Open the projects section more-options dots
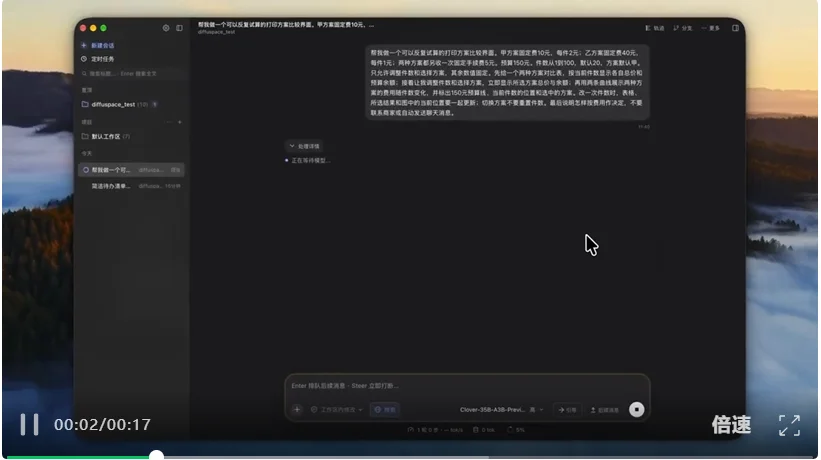821x460 pixels. [x=169, y=122]
